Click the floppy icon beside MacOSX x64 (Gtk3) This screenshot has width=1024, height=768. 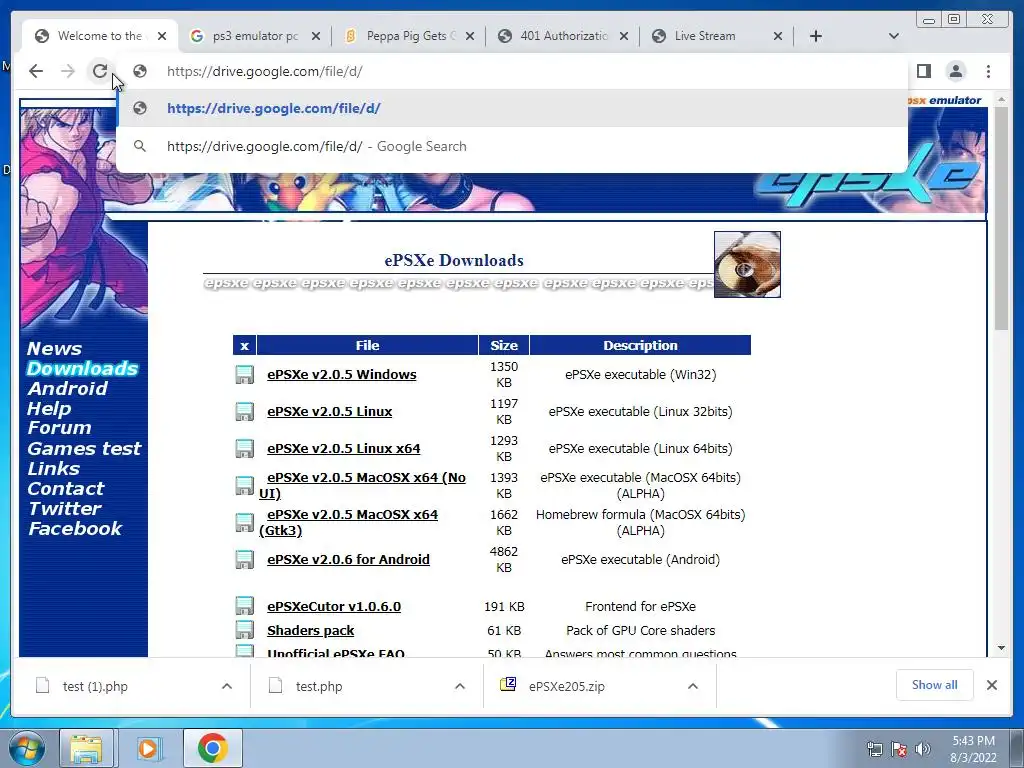click(x=244, y=522)
